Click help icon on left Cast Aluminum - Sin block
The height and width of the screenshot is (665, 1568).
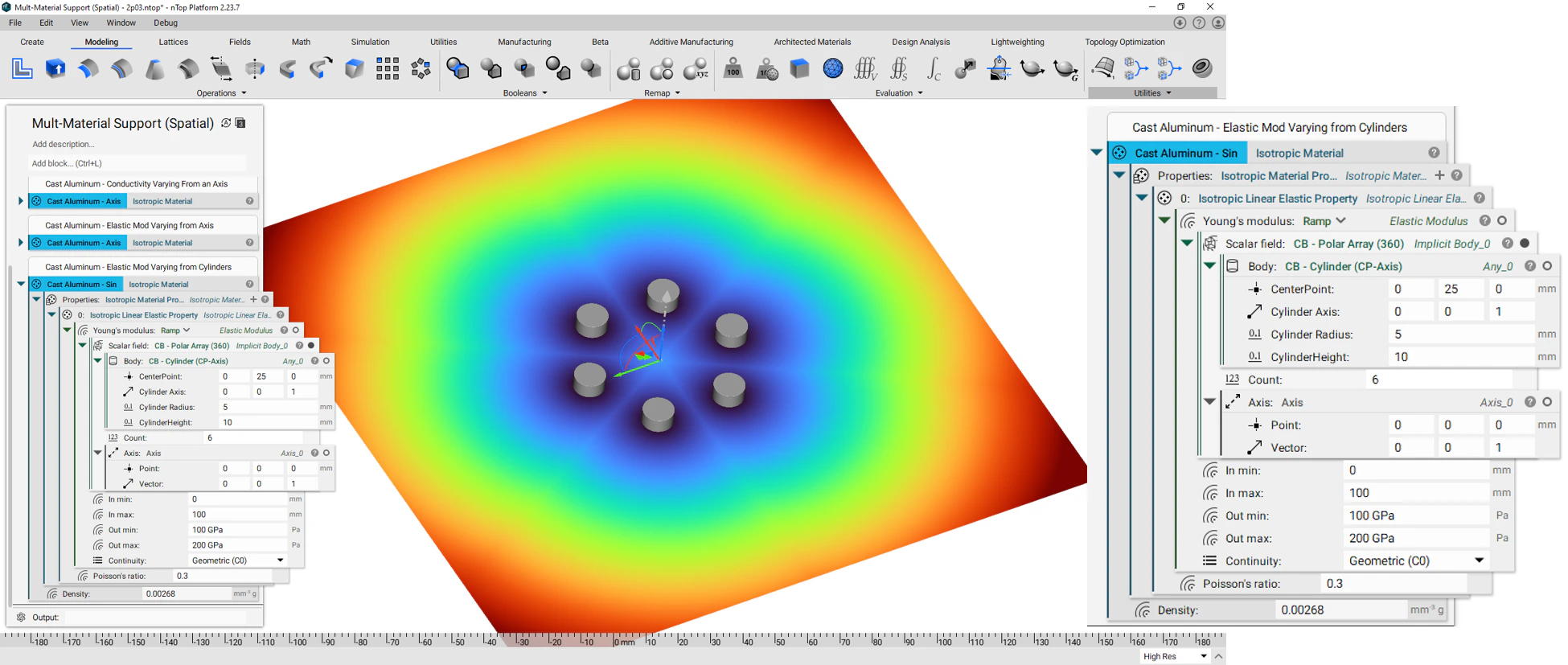click(x=250, y=284)
